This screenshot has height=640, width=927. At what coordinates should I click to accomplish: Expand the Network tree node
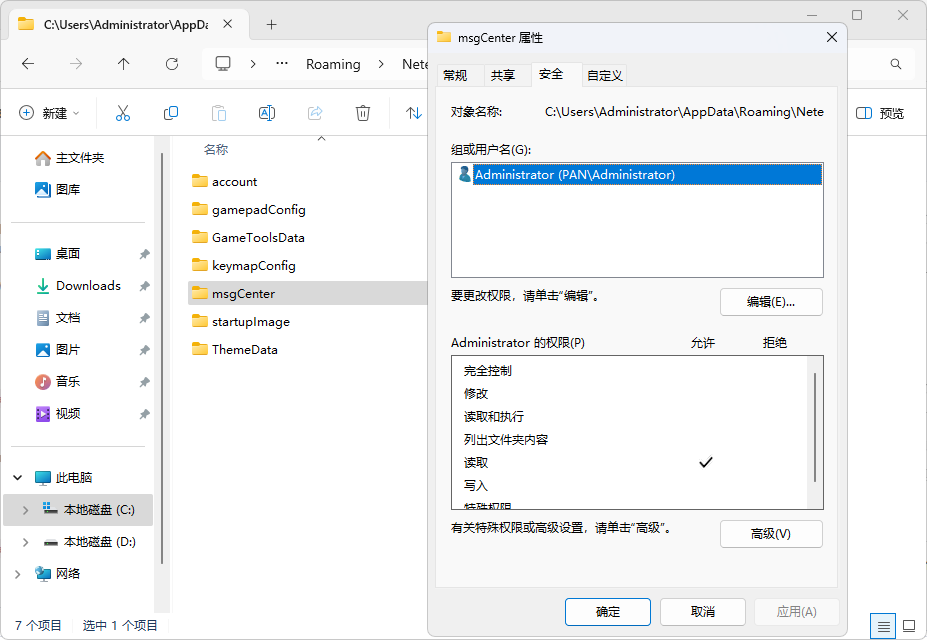click(18, 574)
